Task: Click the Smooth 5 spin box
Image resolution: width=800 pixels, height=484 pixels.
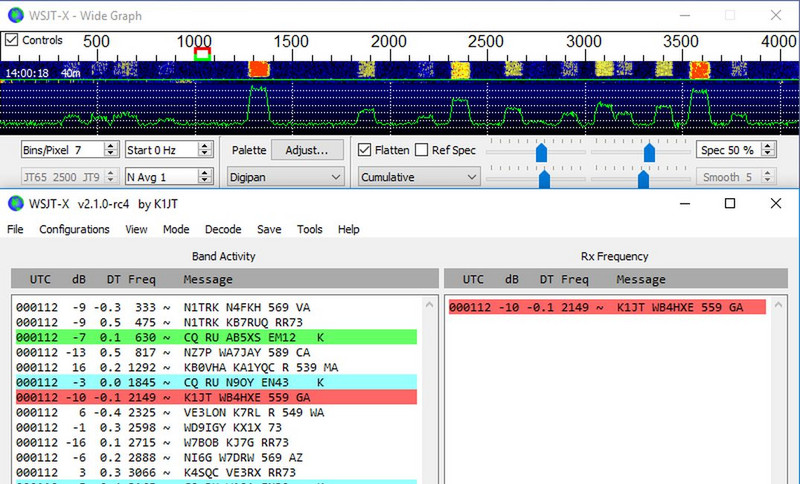Action: click(736, 177)
